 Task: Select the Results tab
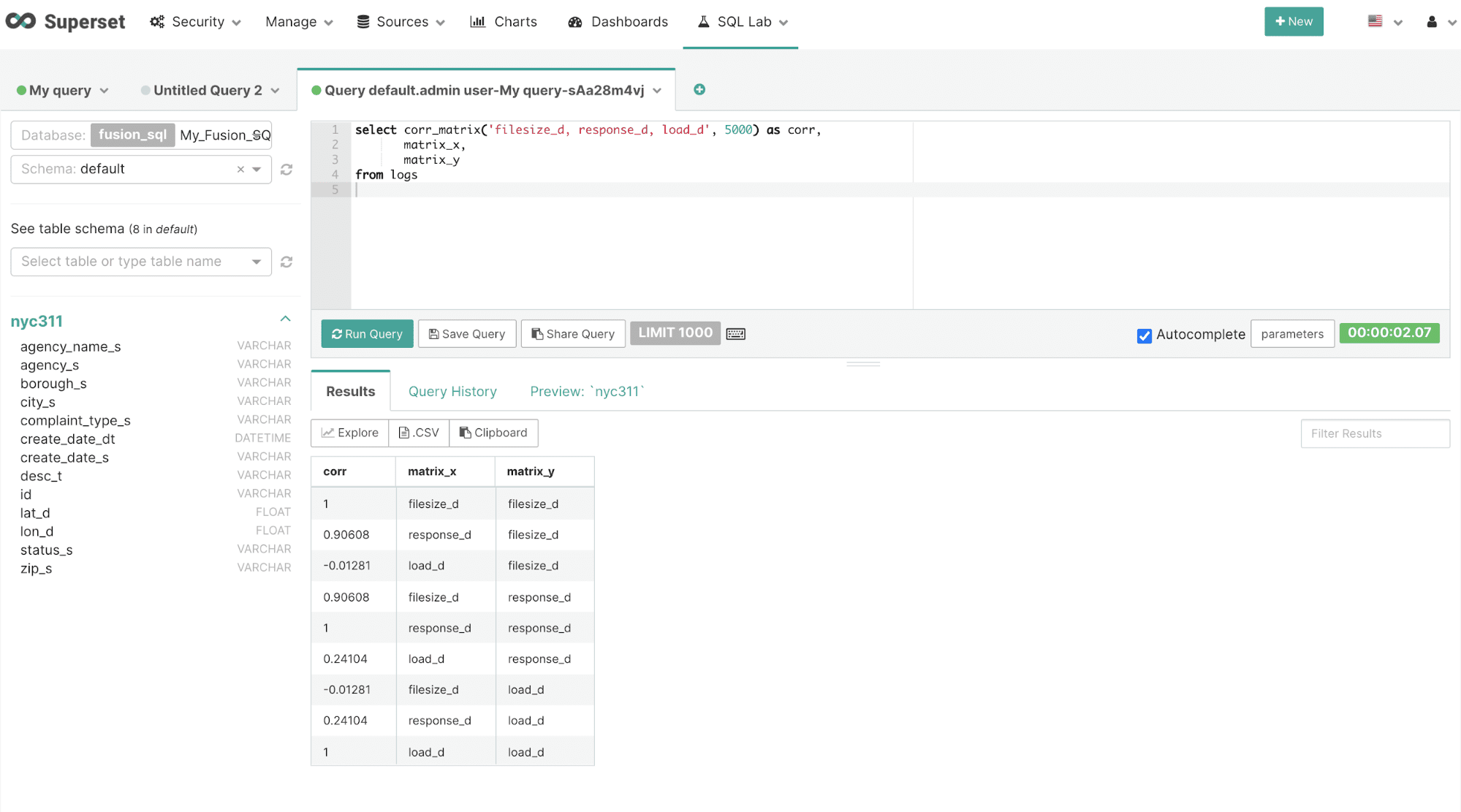tap(351, 392)
